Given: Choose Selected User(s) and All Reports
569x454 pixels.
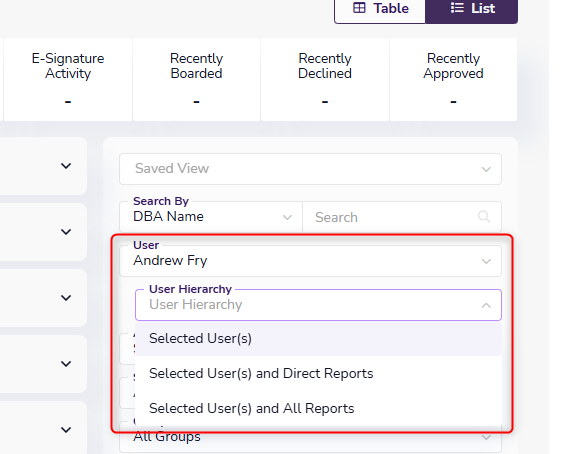Looking at the screenshot, I should click(x=318, y=408).
